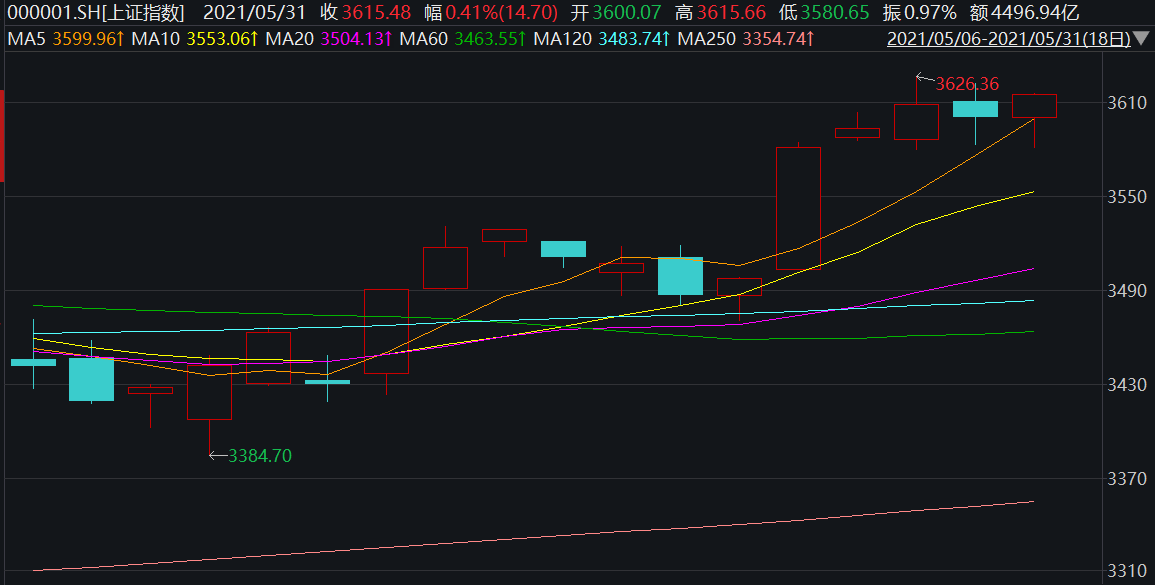1155x585 pixels.
Task: Select the MA120 3483.74 indicator label
Action: click(602, 39)
